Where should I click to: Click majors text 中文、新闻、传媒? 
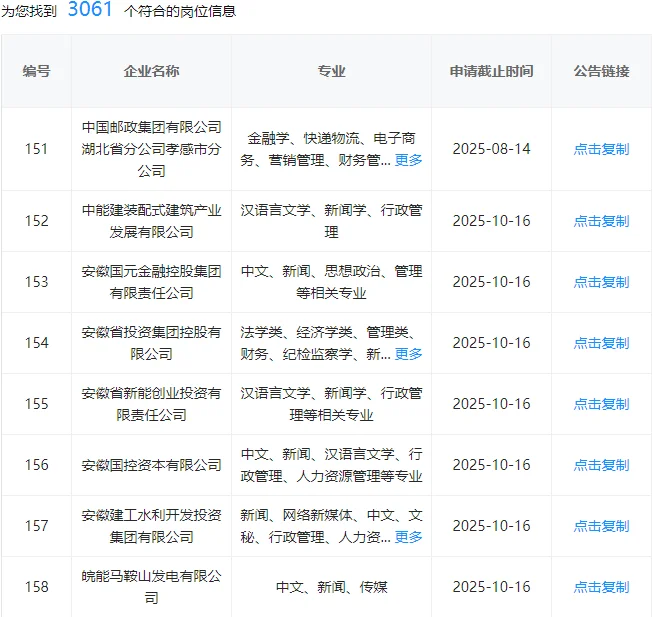331,587
